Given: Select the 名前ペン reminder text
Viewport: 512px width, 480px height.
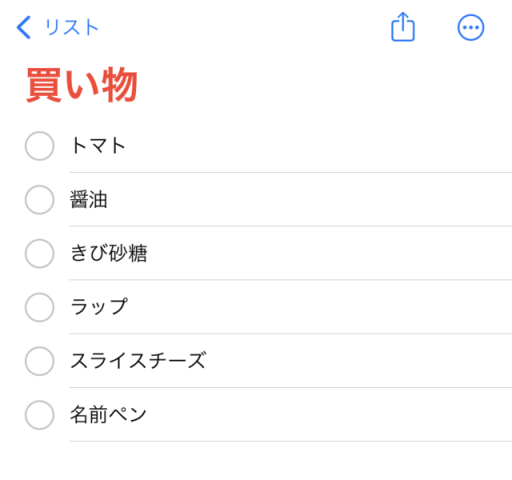Looking at the screenshot, I should click(108, 415).
